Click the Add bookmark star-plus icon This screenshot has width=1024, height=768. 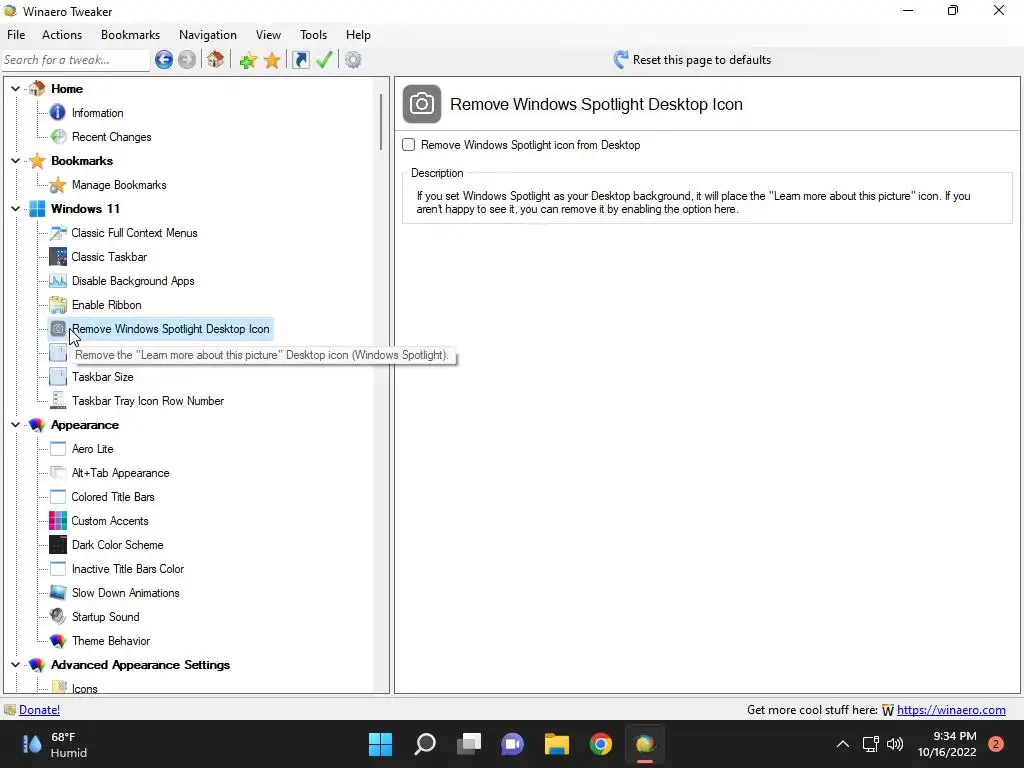248,60
